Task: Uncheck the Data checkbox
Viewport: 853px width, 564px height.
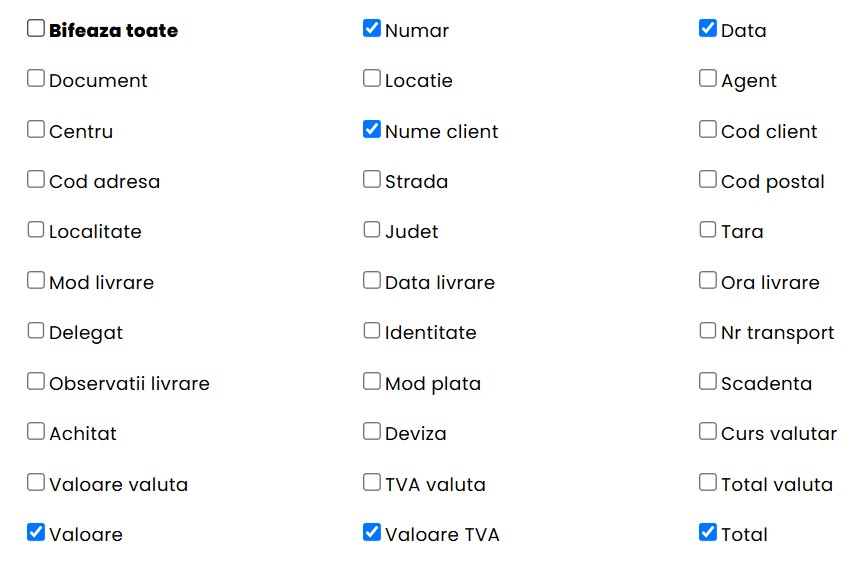Action: tap(708, 28)
